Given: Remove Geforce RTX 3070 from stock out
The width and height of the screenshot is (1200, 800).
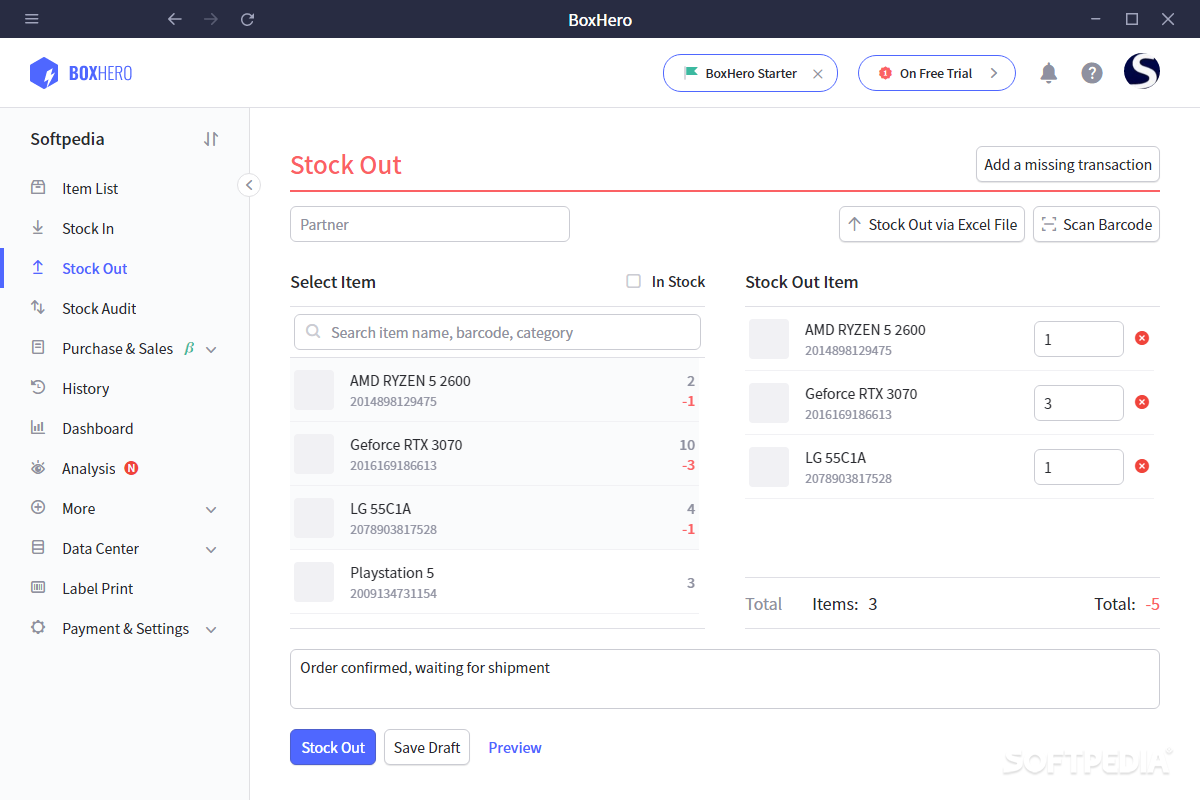Looking at the screenshot, I should click(x=1142, y=402).
